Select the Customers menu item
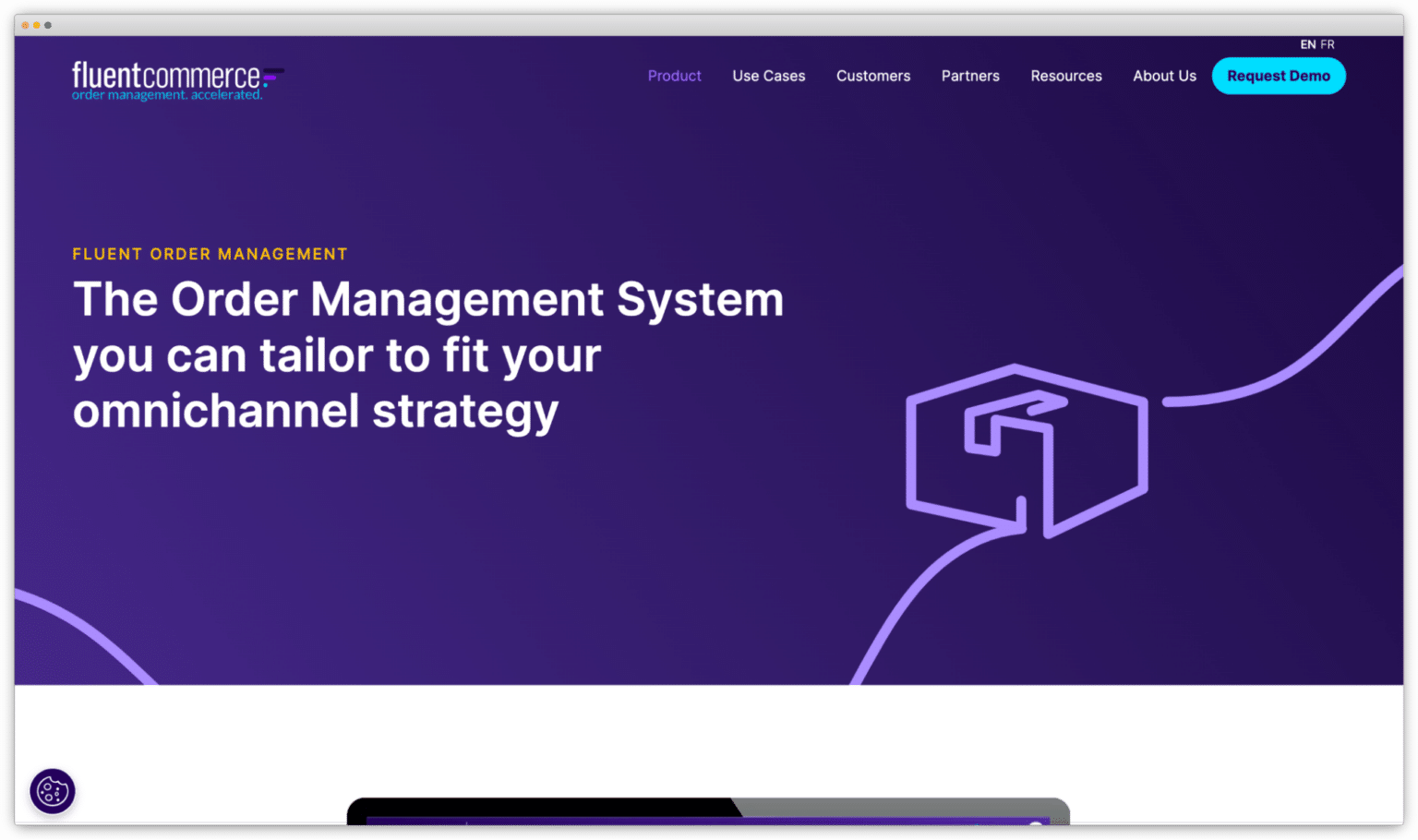 point(872,76)
